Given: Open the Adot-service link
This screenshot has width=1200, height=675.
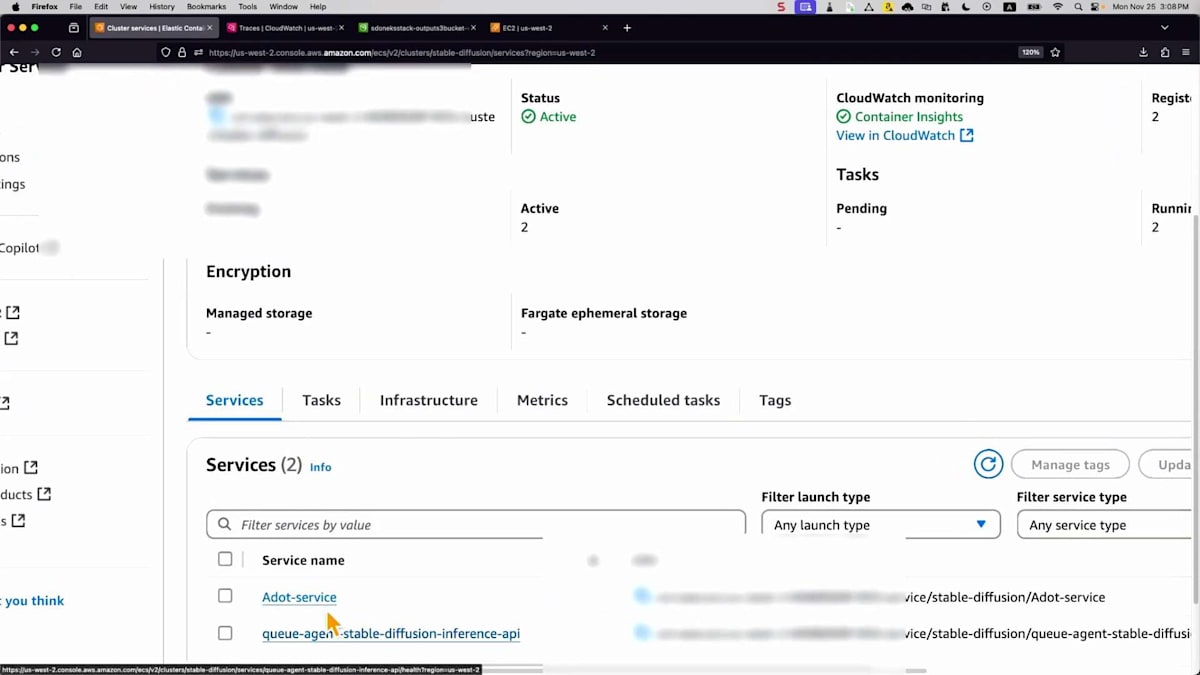Looking at the screenshot, I should tap(299, 597).
